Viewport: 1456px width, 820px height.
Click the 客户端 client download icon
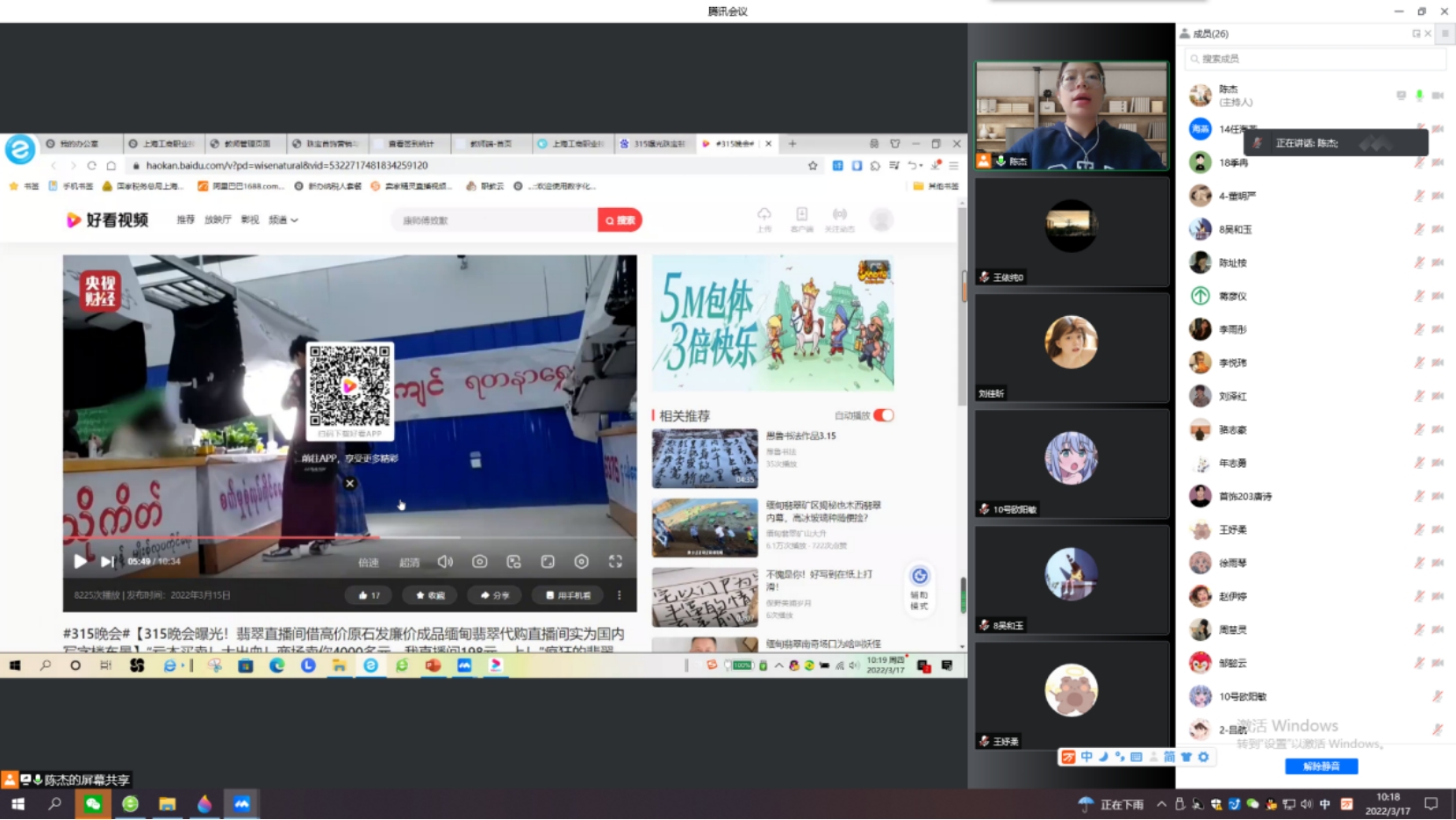point(801,219)
